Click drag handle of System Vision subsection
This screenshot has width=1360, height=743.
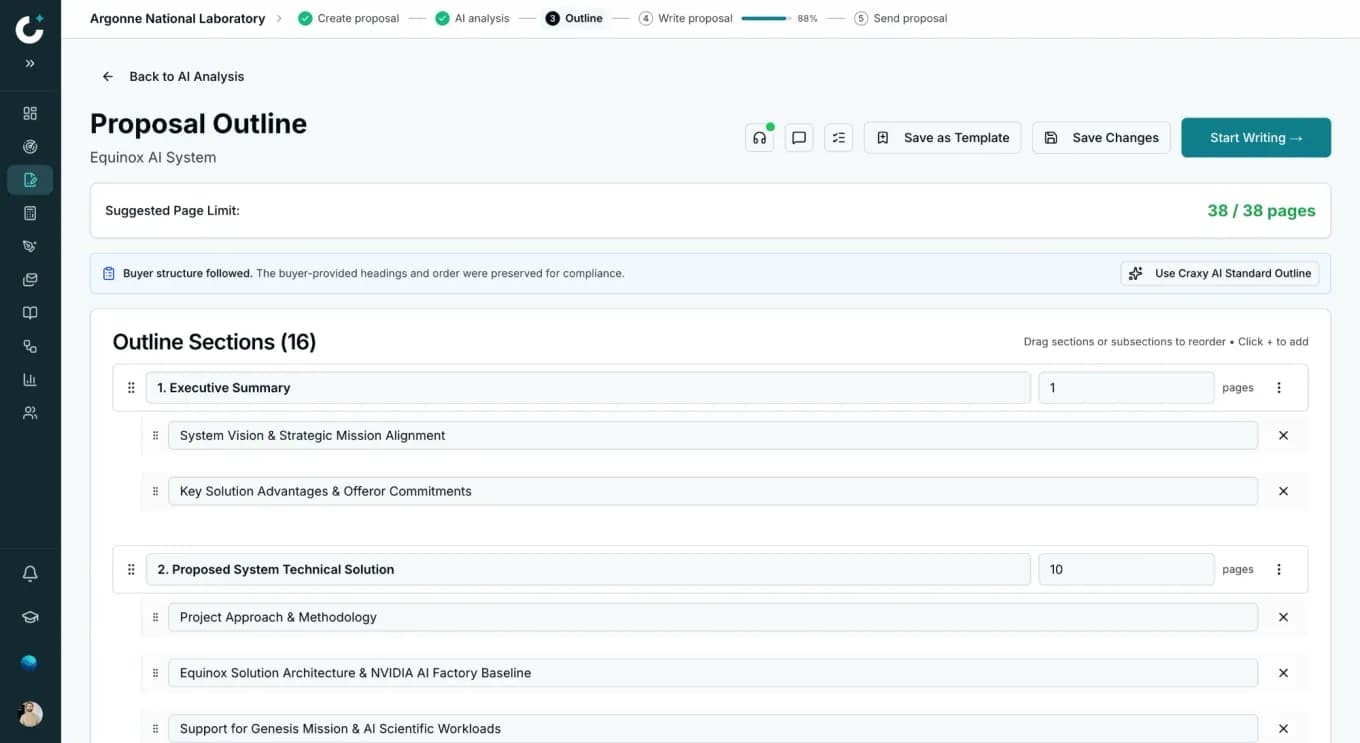[x=155, y=436]
